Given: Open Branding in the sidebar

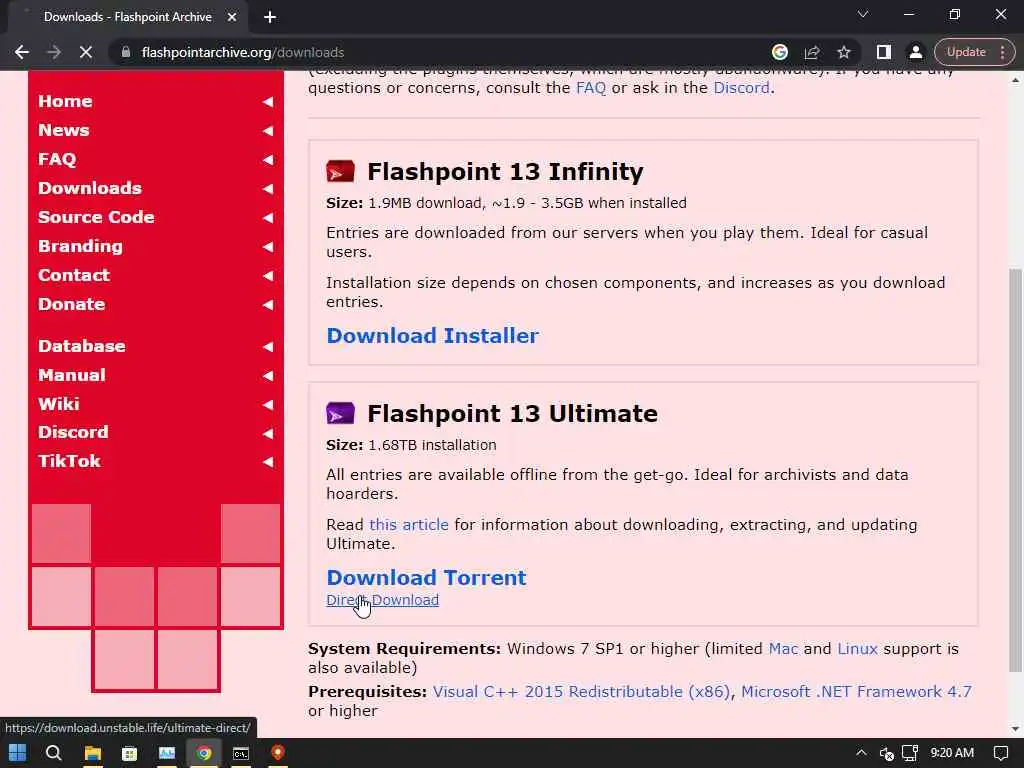Looking at the screenshot, I should pos(80,246).
